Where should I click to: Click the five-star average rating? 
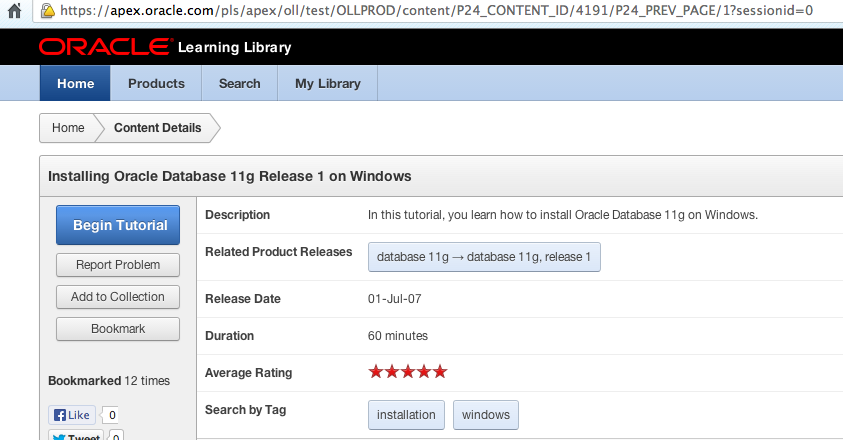pyautogui.click(x=408, y=372)
